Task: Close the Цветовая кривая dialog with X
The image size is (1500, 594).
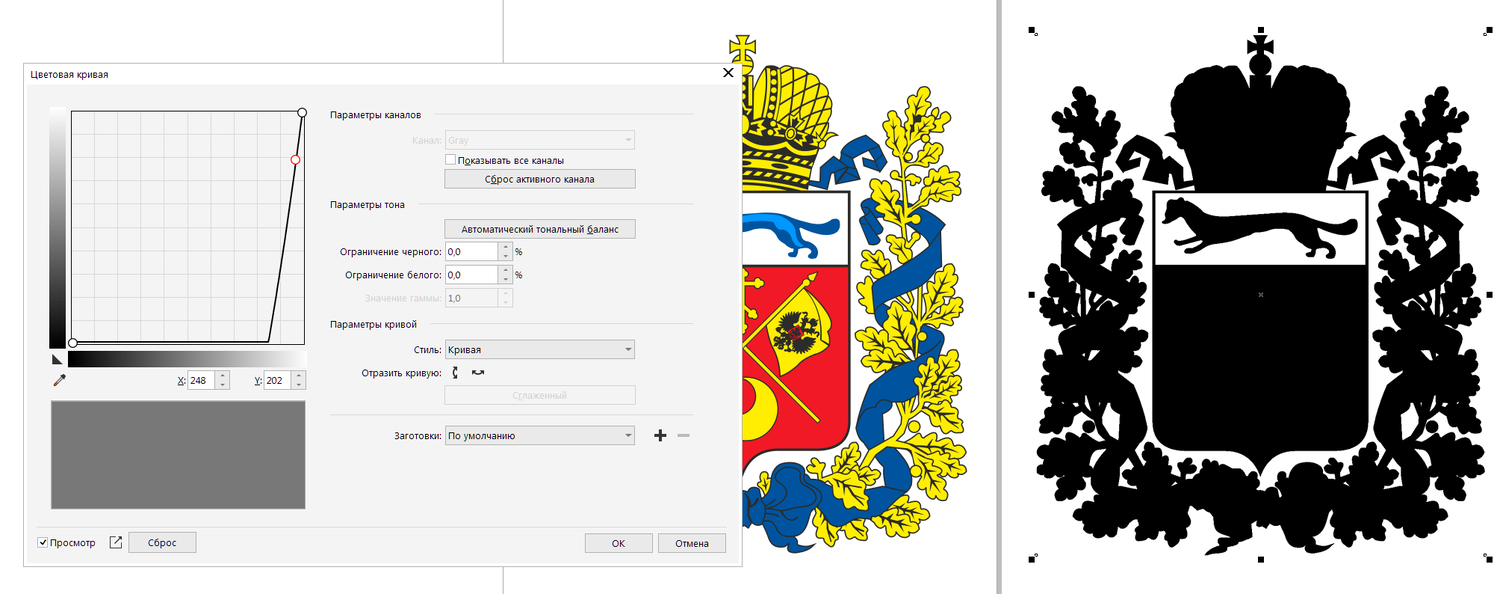Action: coord(728,73)
